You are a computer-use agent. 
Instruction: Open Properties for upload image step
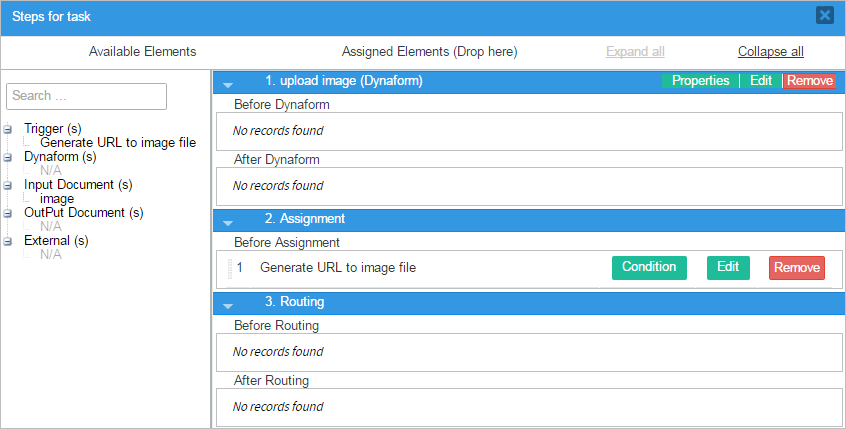[700, 81]
